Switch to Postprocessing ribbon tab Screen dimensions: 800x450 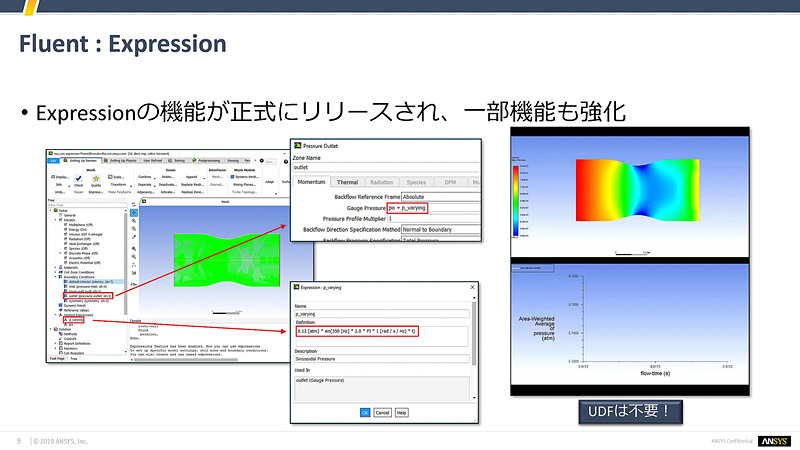[x=207, y=161]
